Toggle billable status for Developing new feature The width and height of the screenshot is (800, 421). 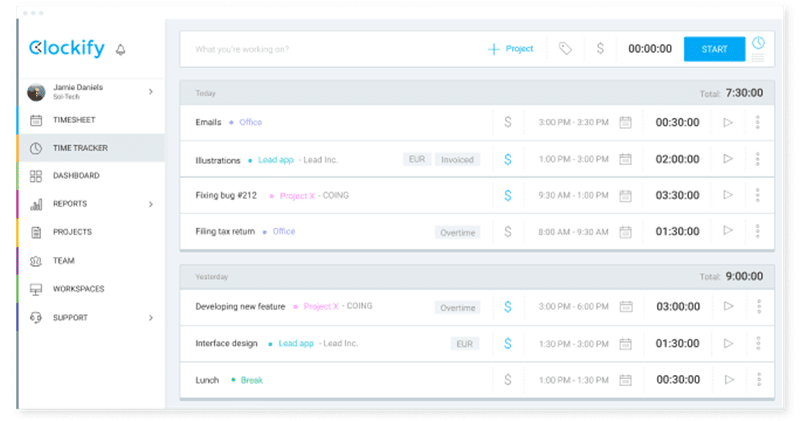[x=508, y=307]
